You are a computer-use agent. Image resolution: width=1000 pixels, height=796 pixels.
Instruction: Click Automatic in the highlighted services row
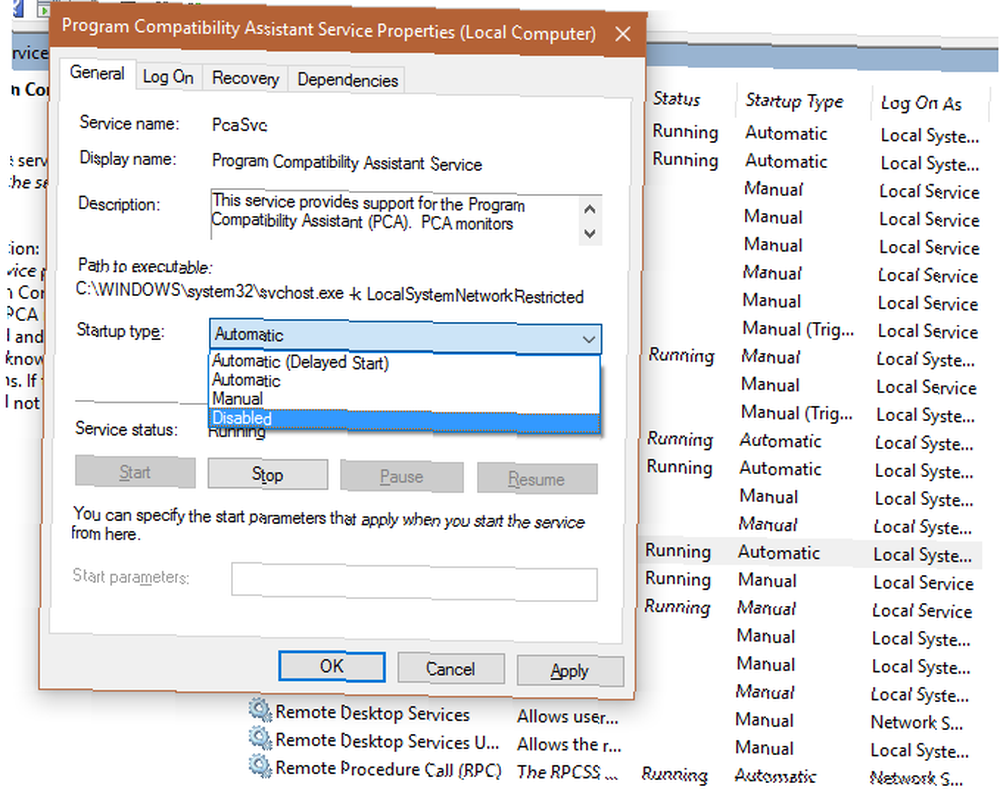click(x=779, y=552)
